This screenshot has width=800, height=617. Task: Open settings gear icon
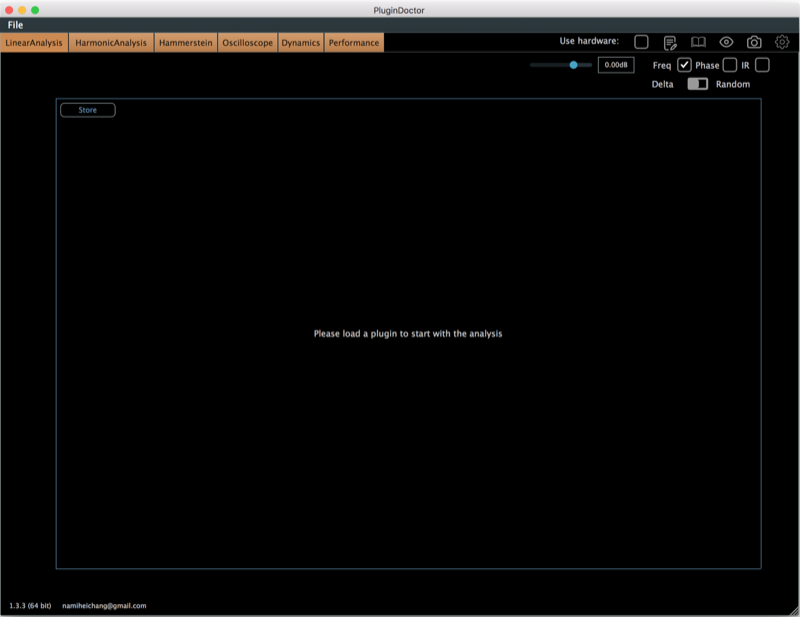tap(782, 42)
